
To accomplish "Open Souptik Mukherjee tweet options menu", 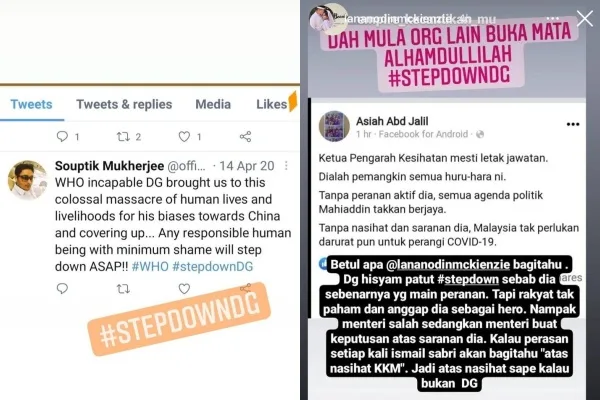I will 286,165.
